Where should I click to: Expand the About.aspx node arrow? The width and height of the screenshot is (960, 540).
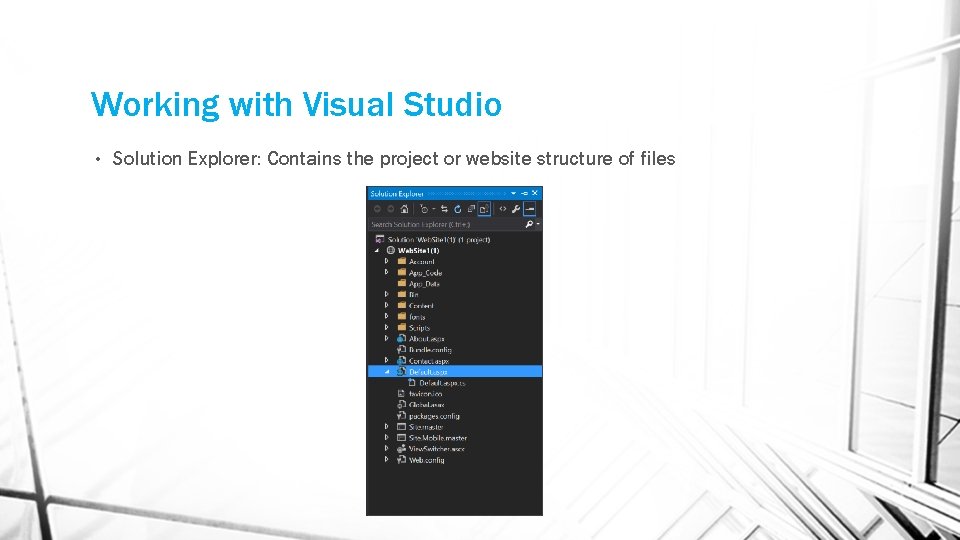click(386, 338)
